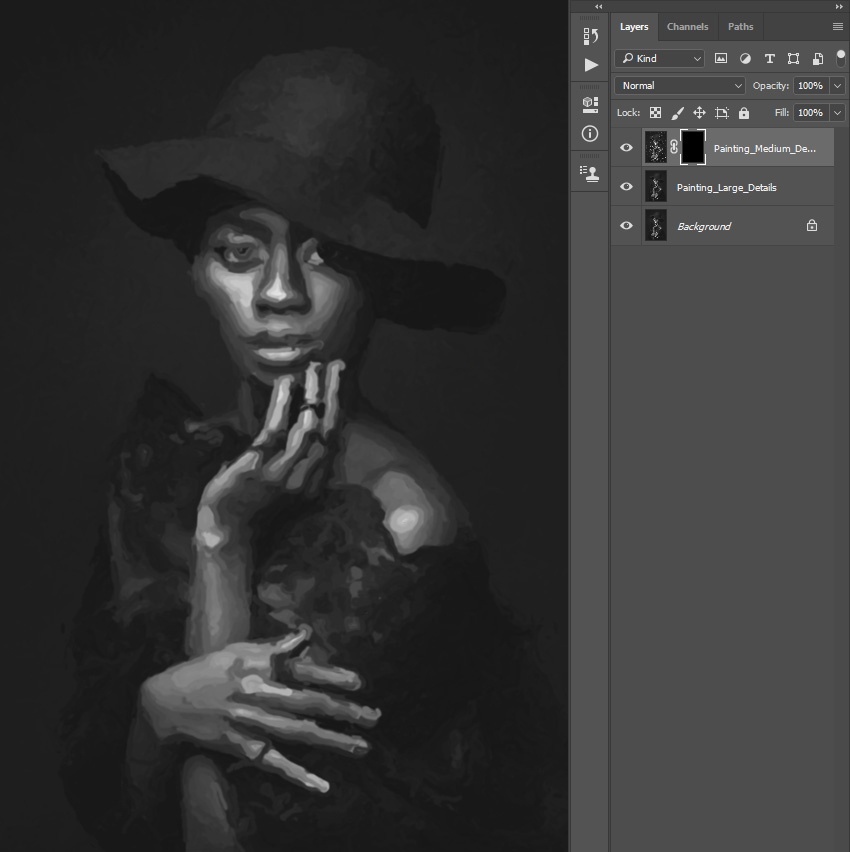Open the Normal blend mode dropdown
Image resolution: width=850 pixels, height=852 pixels.
tap(680, 85)
